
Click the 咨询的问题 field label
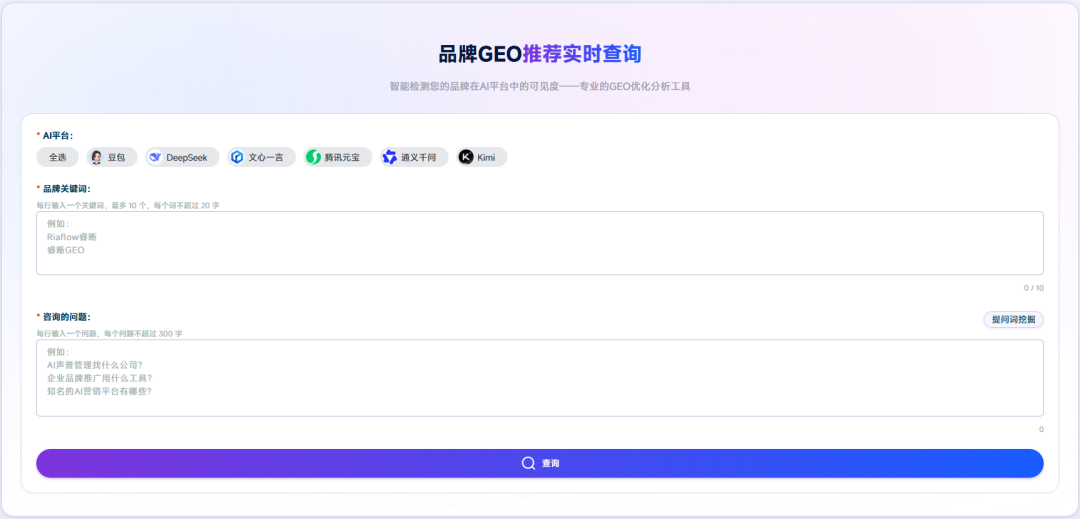67,317
